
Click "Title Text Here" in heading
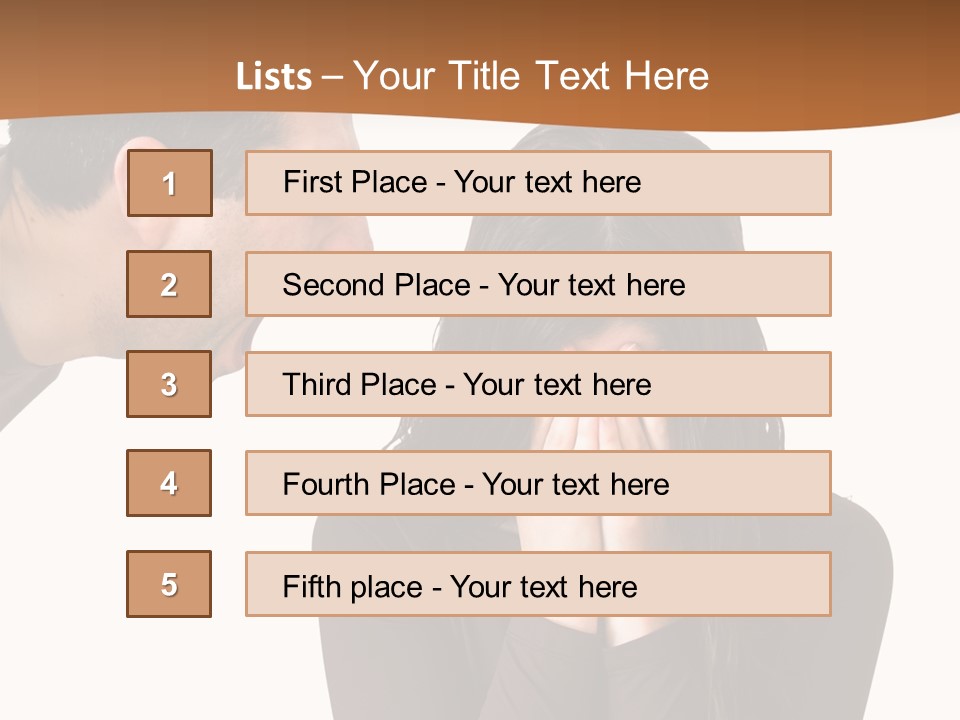(579, 76)
